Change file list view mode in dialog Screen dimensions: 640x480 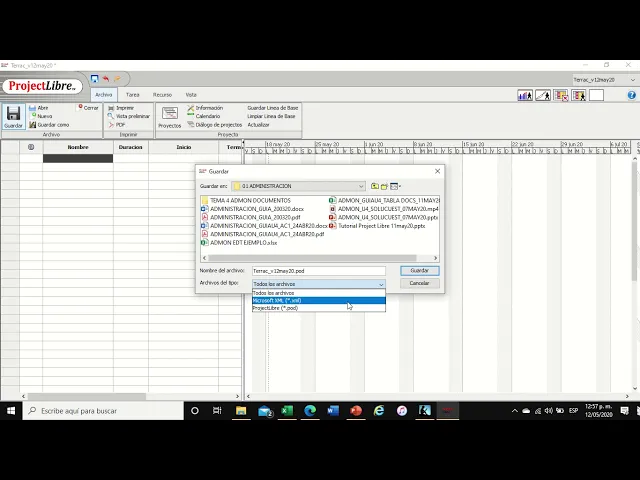click(395, 186)
